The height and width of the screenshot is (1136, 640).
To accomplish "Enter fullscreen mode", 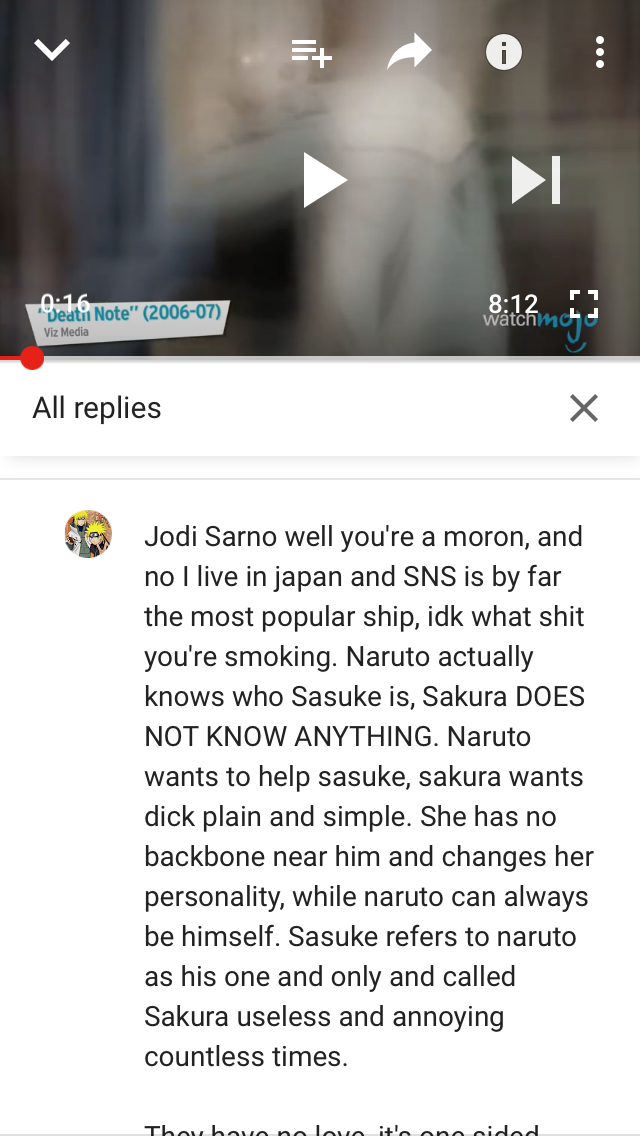I will pyautogui.click(x=583, y=304).
